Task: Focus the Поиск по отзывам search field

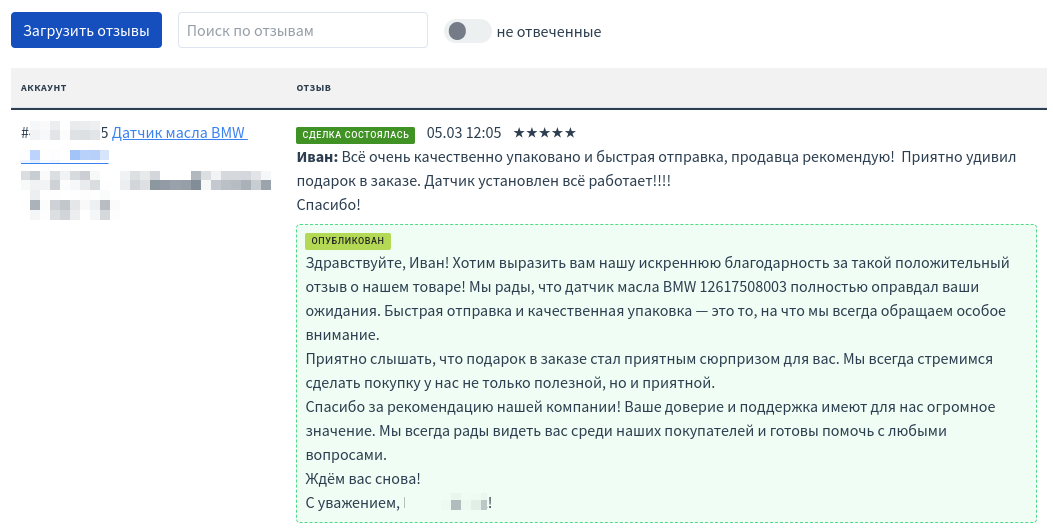Action: coord(302,30)
